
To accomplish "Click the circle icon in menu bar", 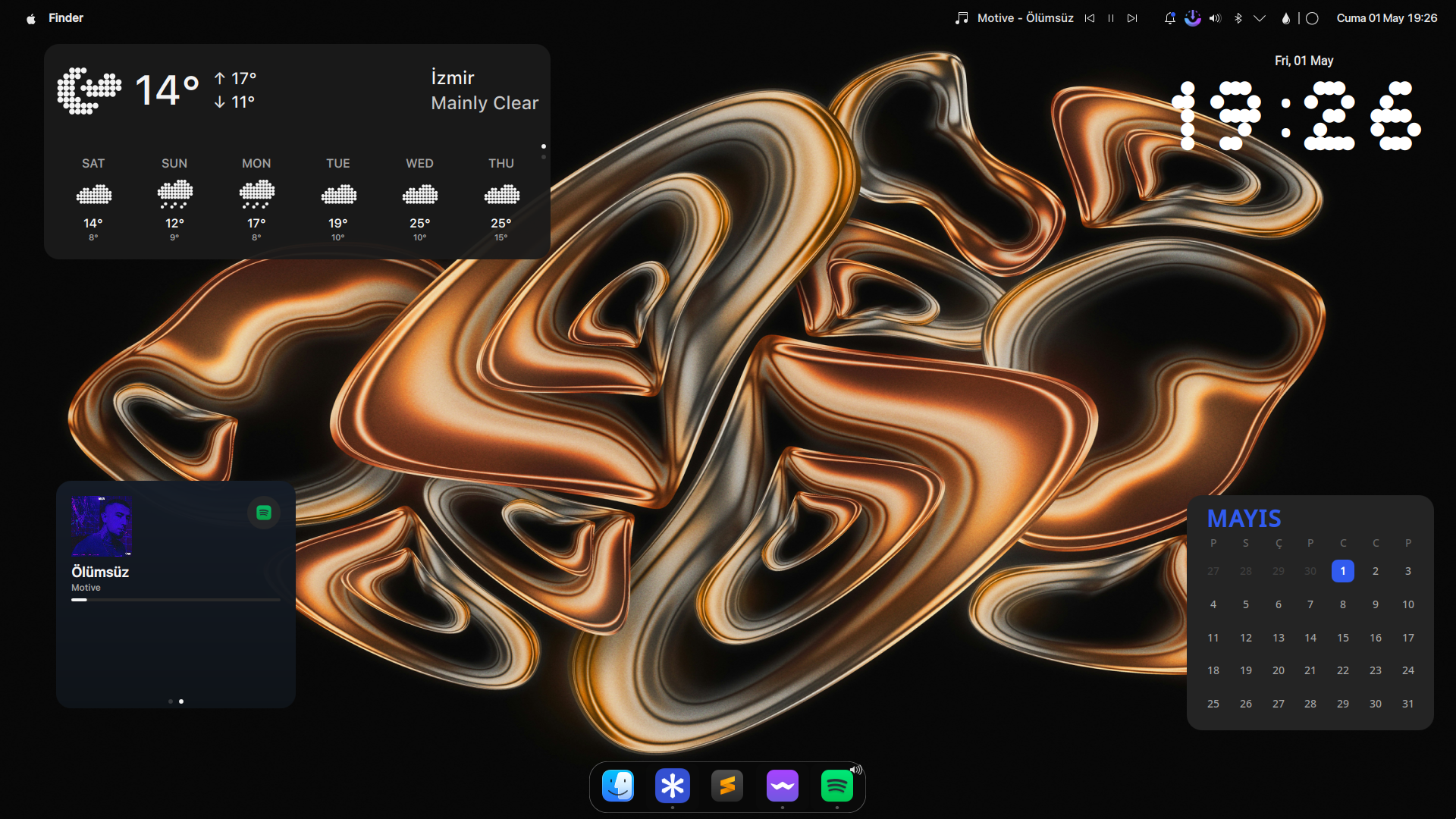I will (x=1312, y=18).
